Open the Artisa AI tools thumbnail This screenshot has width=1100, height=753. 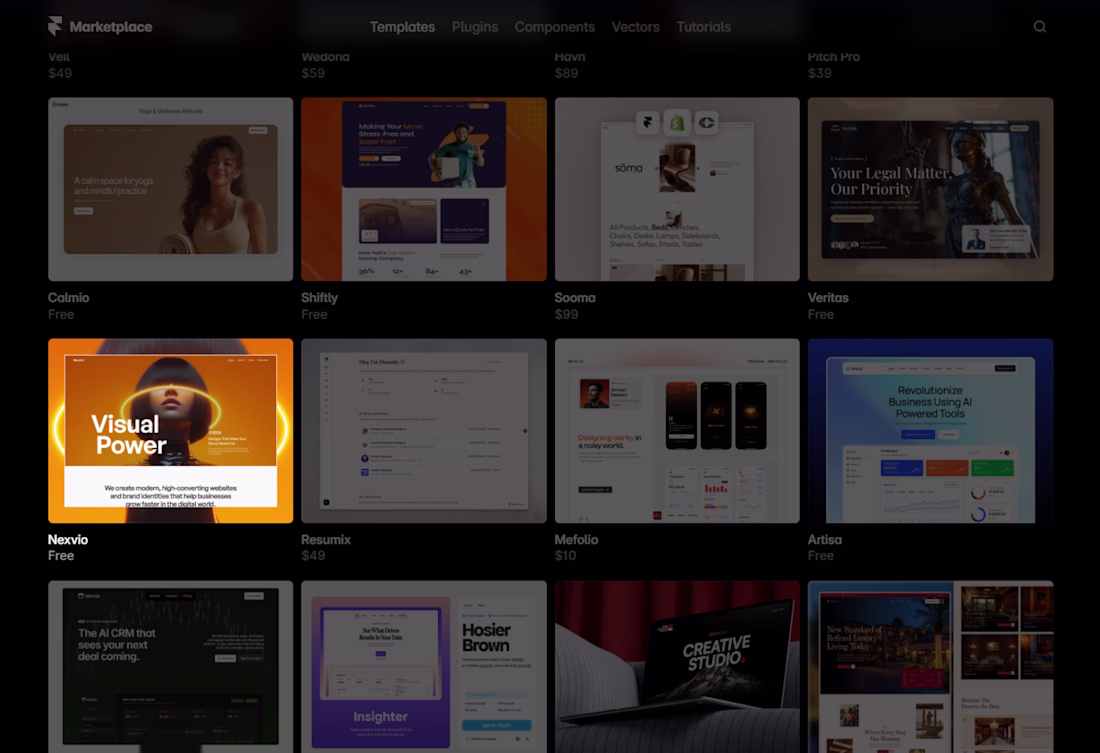click(x=930, y=431)
